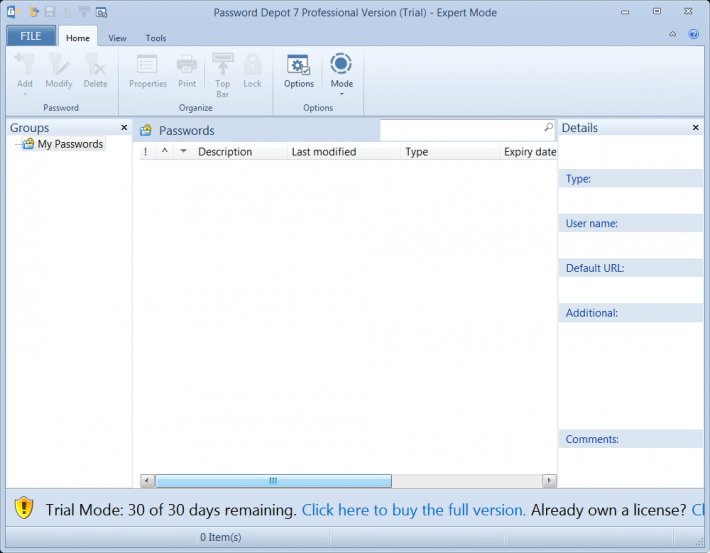Click the large Lock button in ribbon
Viewport: 710px width, 553px height.
(252, 71)
